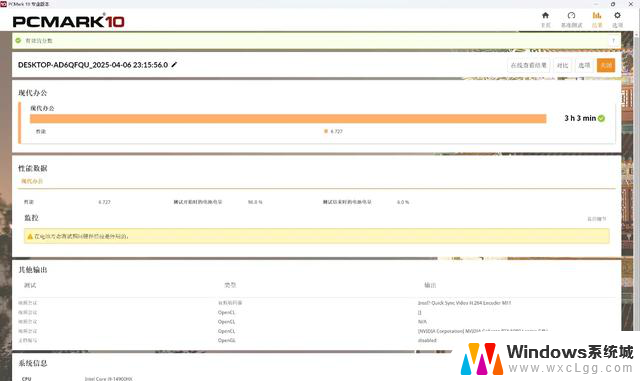This screenshot has width=640, height=381.
Task: Select the Modern Office tab under performance data
Action: pyautogui.click(x=32, y=181)
